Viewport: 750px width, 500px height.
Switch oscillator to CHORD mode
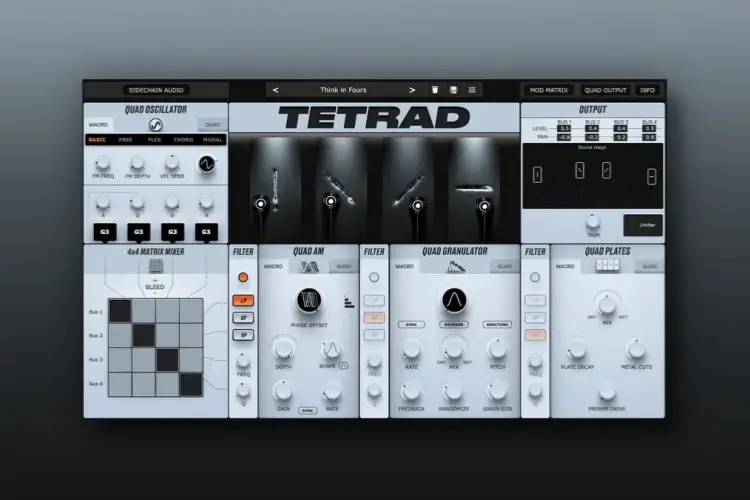tap(183, 140)
